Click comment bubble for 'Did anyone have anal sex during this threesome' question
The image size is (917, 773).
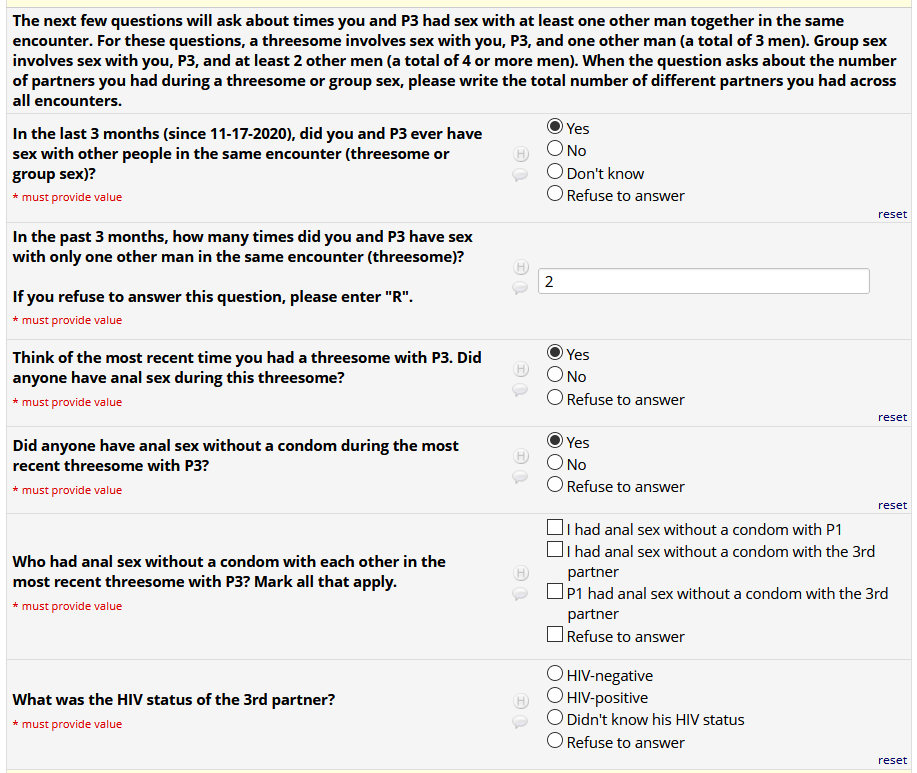click(520, 390)
